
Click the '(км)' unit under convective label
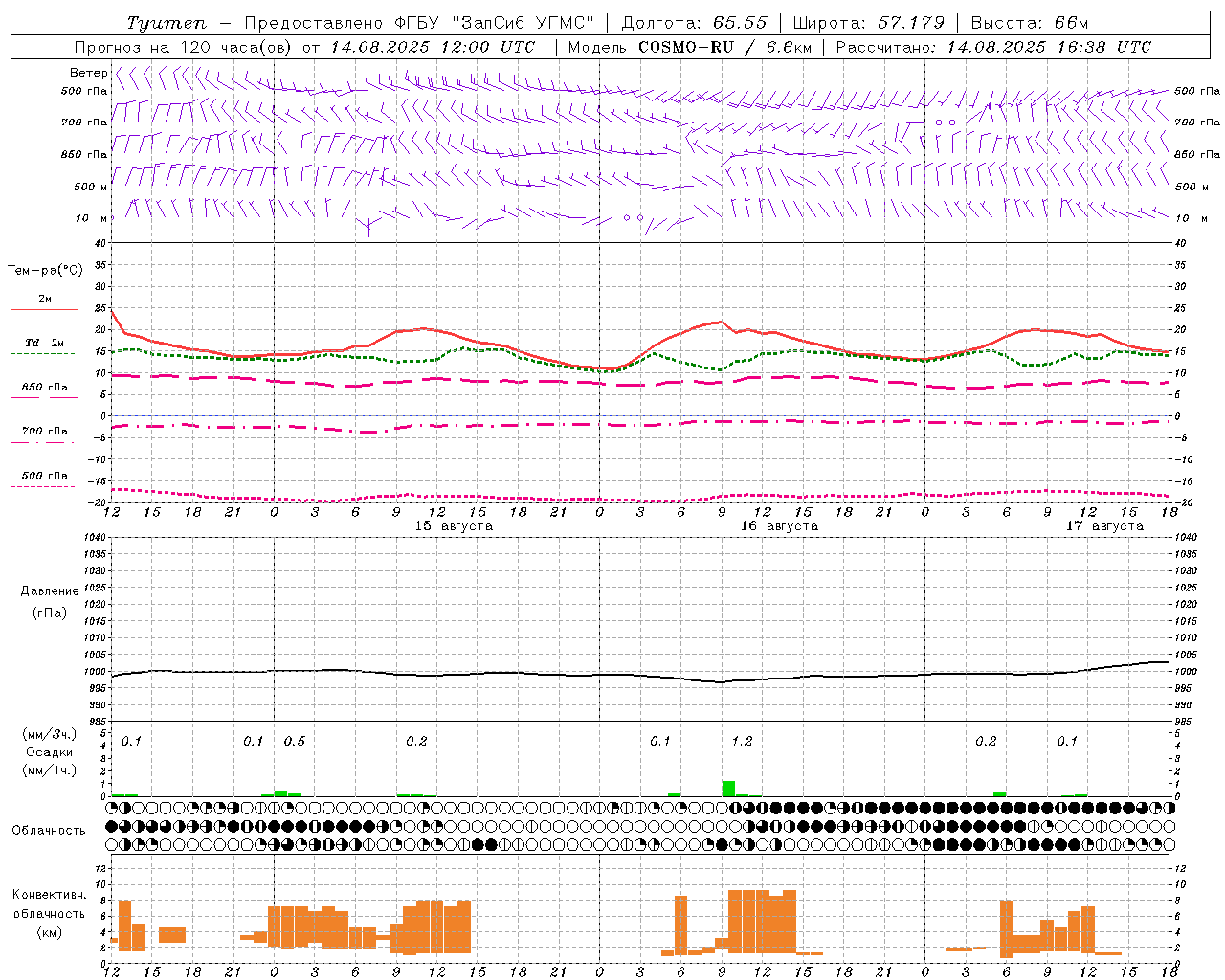49,932
